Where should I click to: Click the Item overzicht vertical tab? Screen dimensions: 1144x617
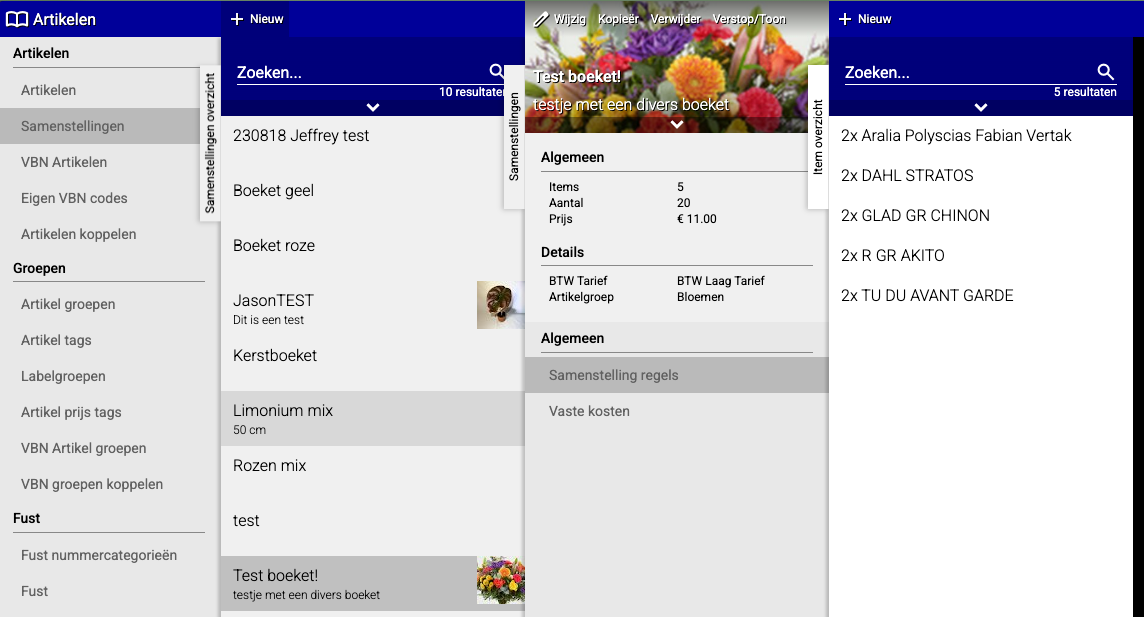[x=818, y=137]
